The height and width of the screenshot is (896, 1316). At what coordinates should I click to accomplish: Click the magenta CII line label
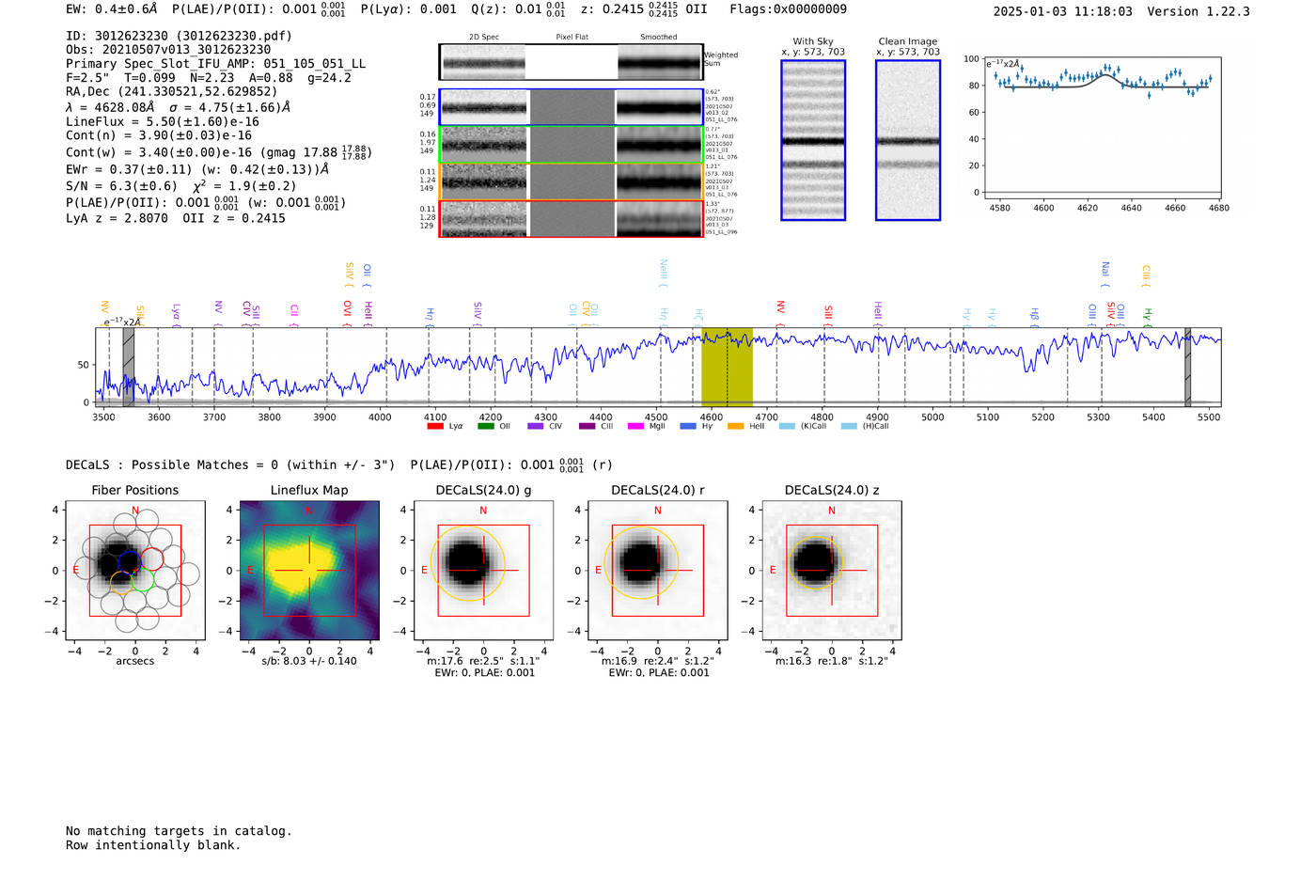(294, 315)
